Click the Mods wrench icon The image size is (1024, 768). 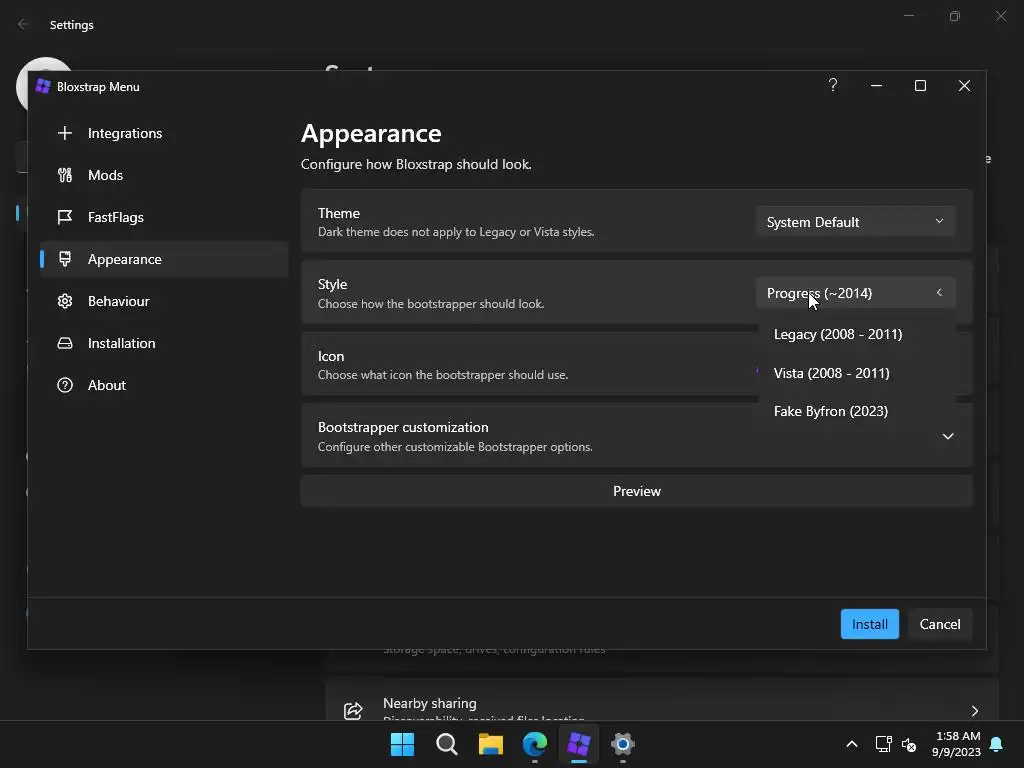tap(65, 175)
